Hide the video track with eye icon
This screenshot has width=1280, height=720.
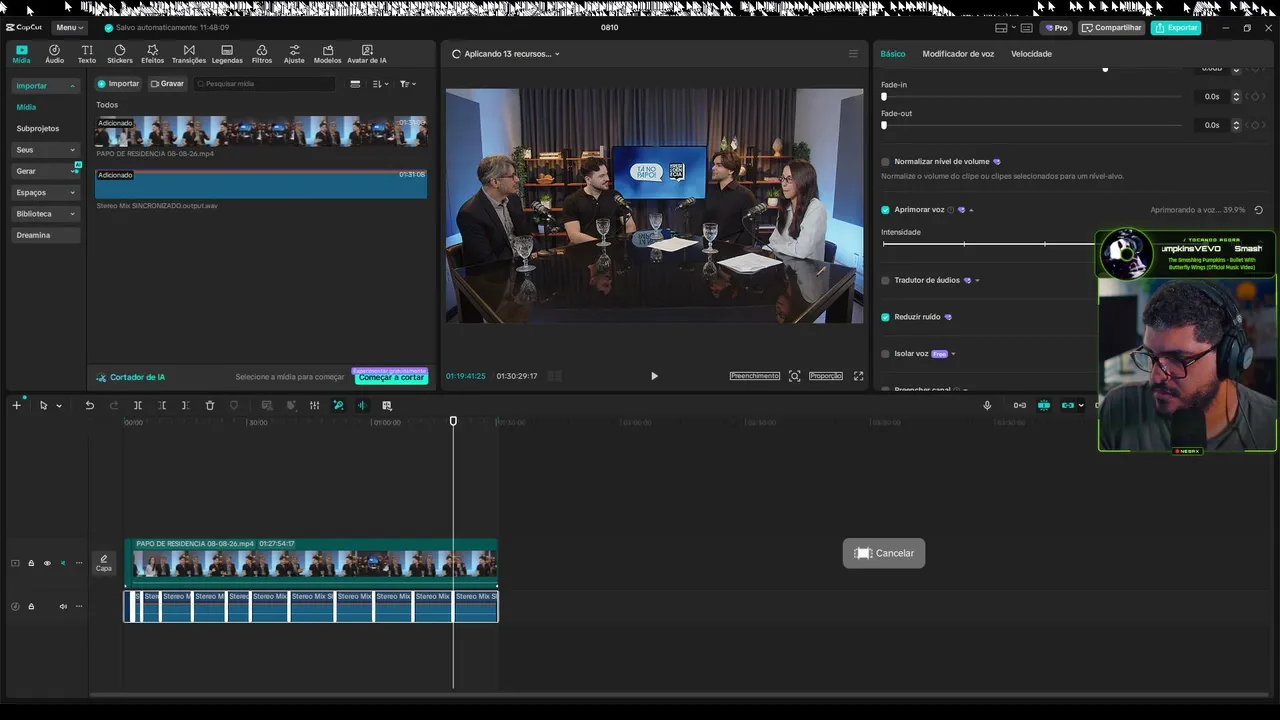[47, 563]
